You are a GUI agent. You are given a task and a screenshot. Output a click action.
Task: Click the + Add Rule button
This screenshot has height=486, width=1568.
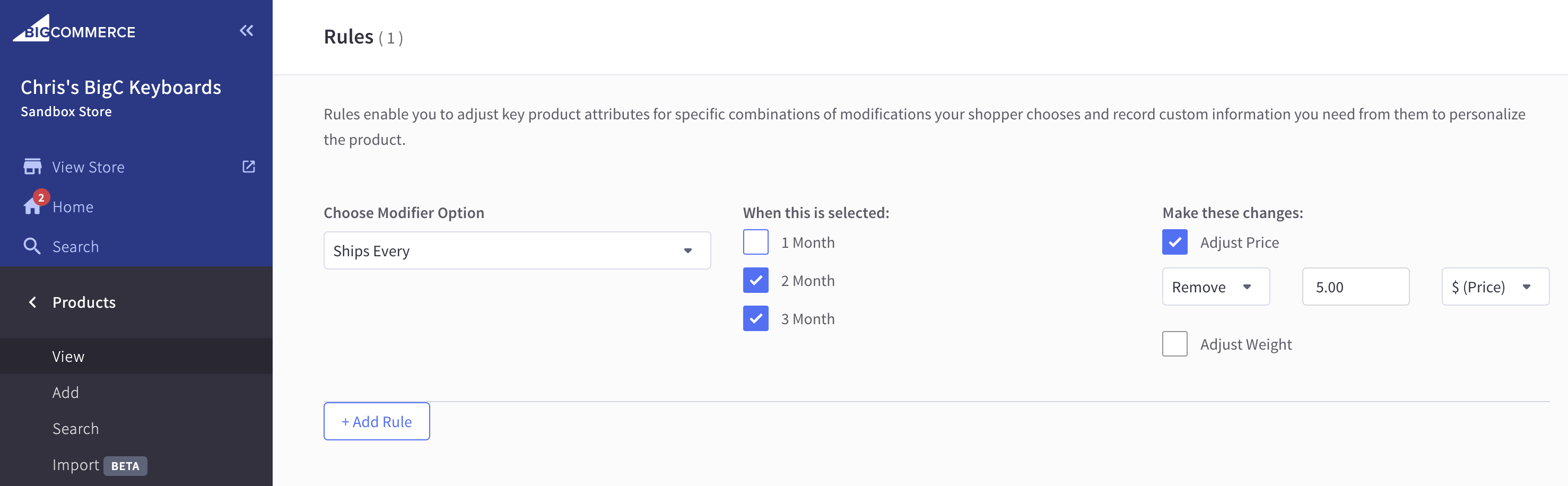coord(377,421)
